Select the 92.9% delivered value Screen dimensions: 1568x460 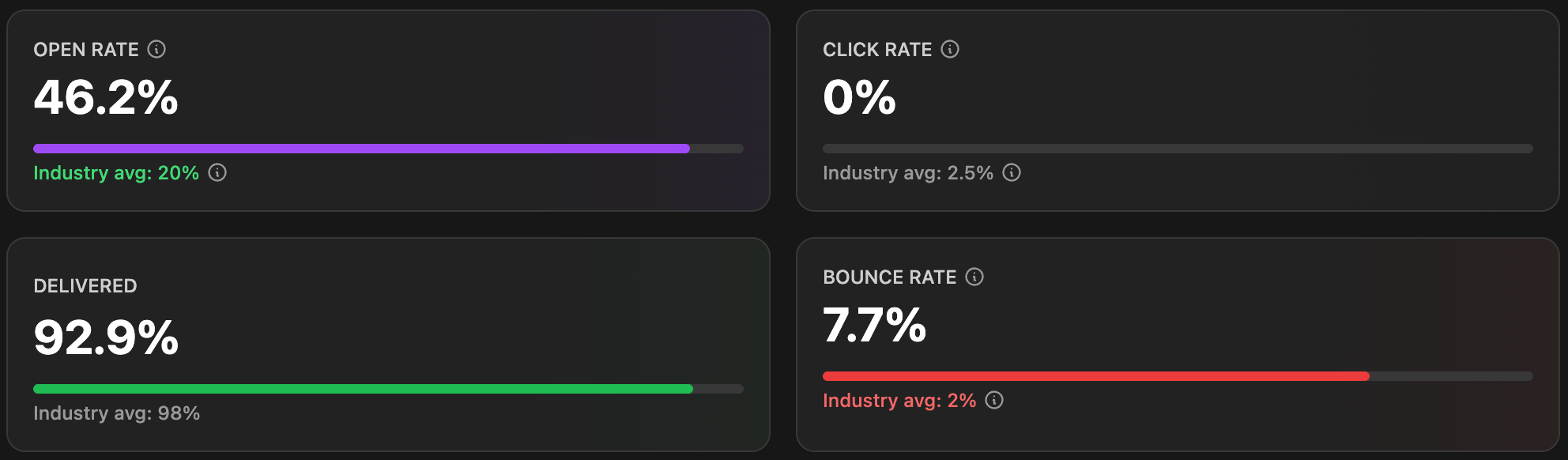[x=106, y=338]
